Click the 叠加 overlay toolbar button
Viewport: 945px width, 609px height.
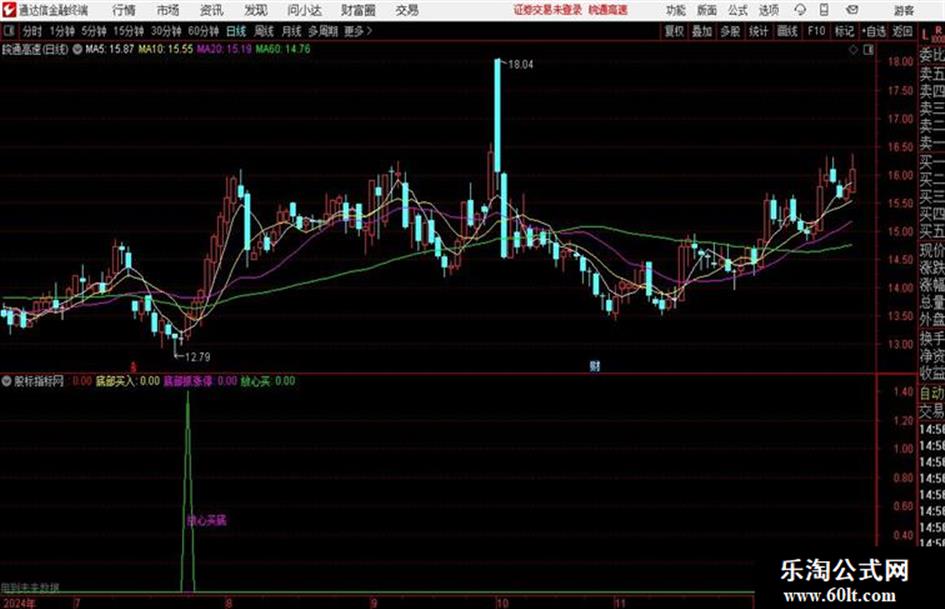click(702, 31)
